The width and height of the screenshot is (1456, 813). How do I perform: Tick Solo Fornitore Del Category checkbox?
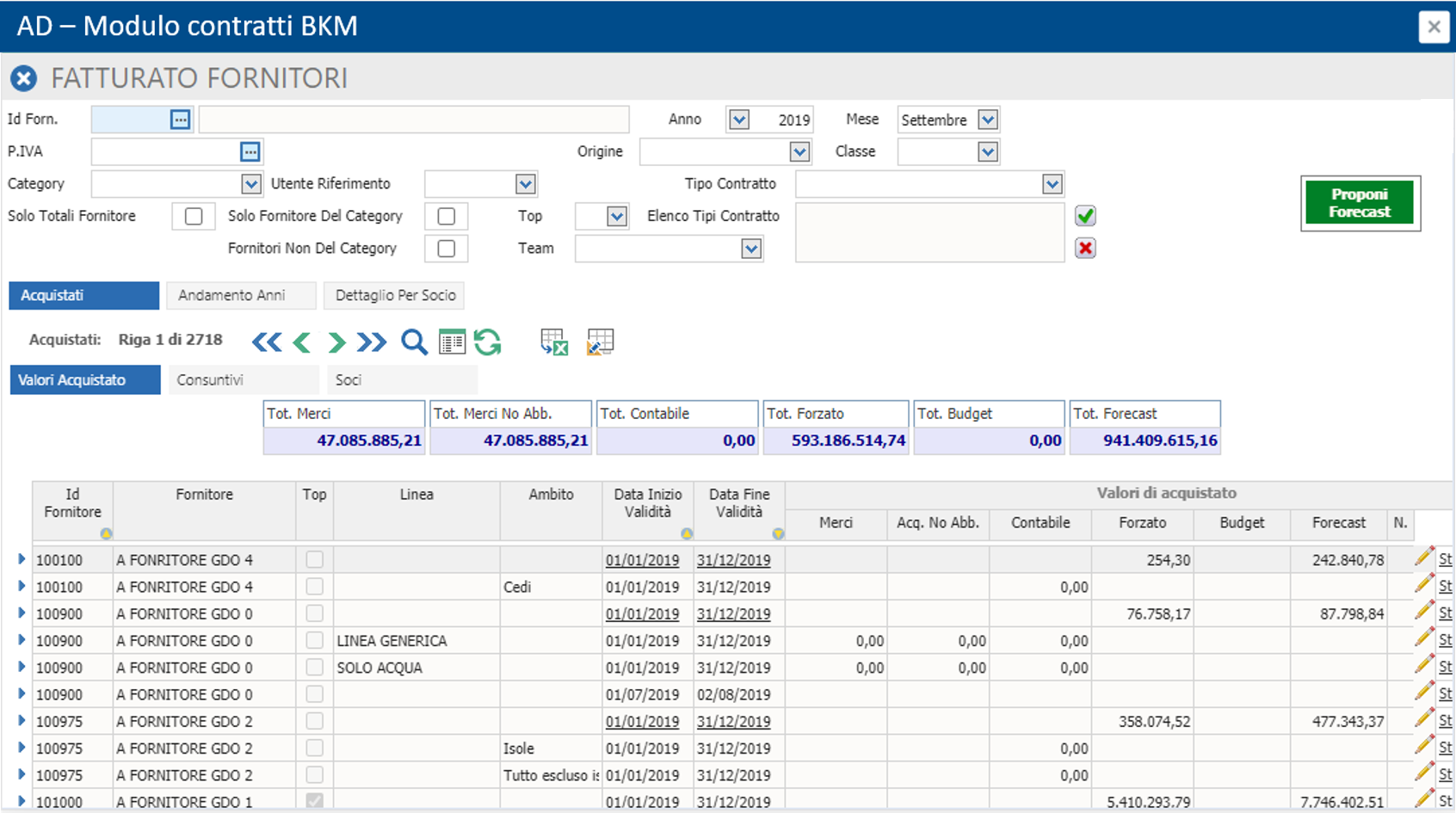[446, 216]
